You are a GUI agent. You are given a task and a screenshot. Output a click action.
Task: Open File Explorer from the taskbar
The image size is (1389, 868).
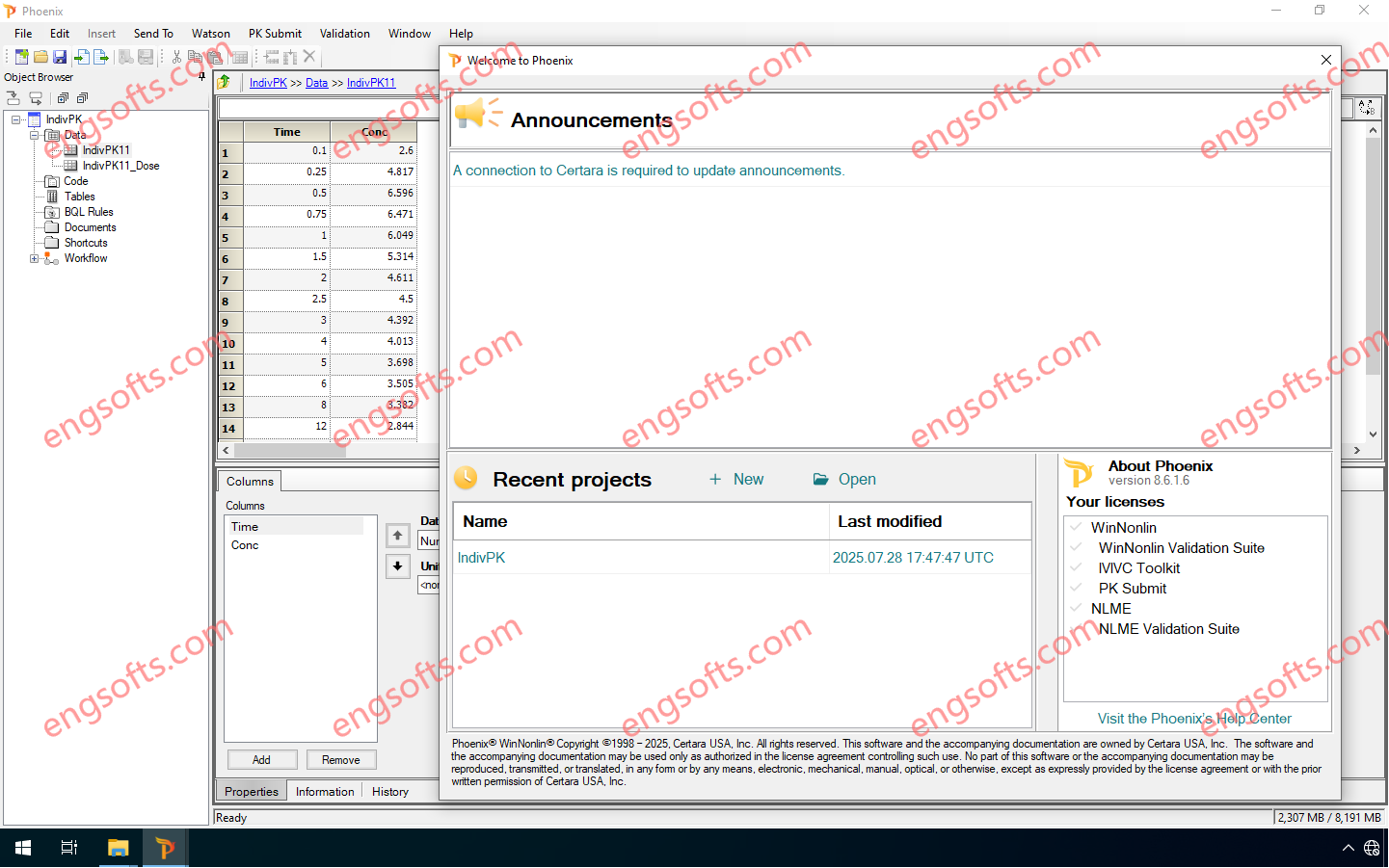tap(118, 848)
